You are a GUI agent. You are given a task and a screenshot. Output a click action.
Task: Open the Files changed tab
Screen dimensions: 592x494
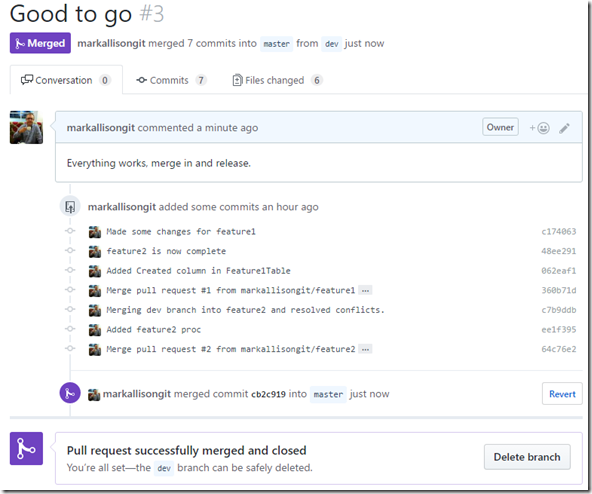277,80
